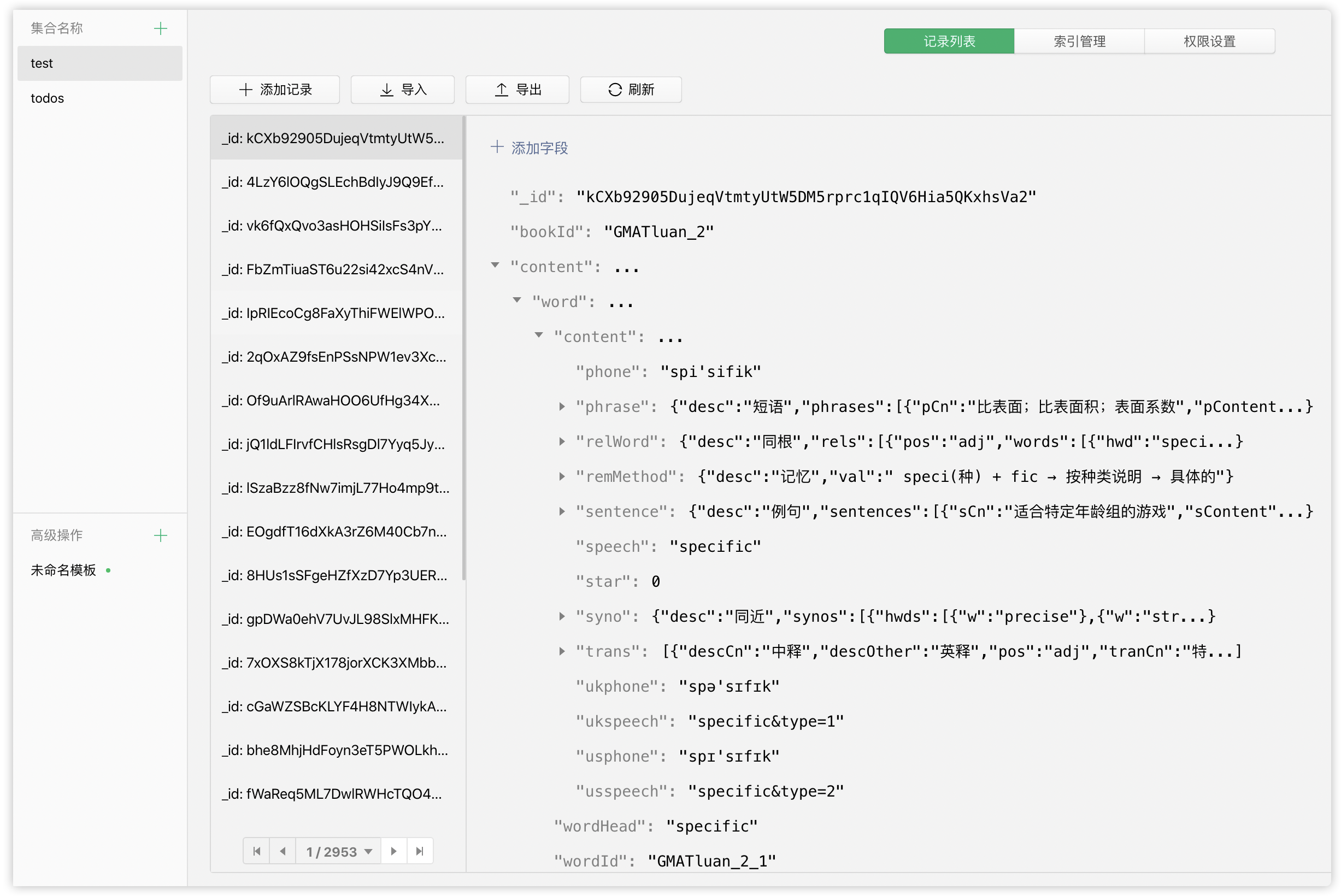
Task: Collapse the top-level "content" field
Action: click(496, 266)
